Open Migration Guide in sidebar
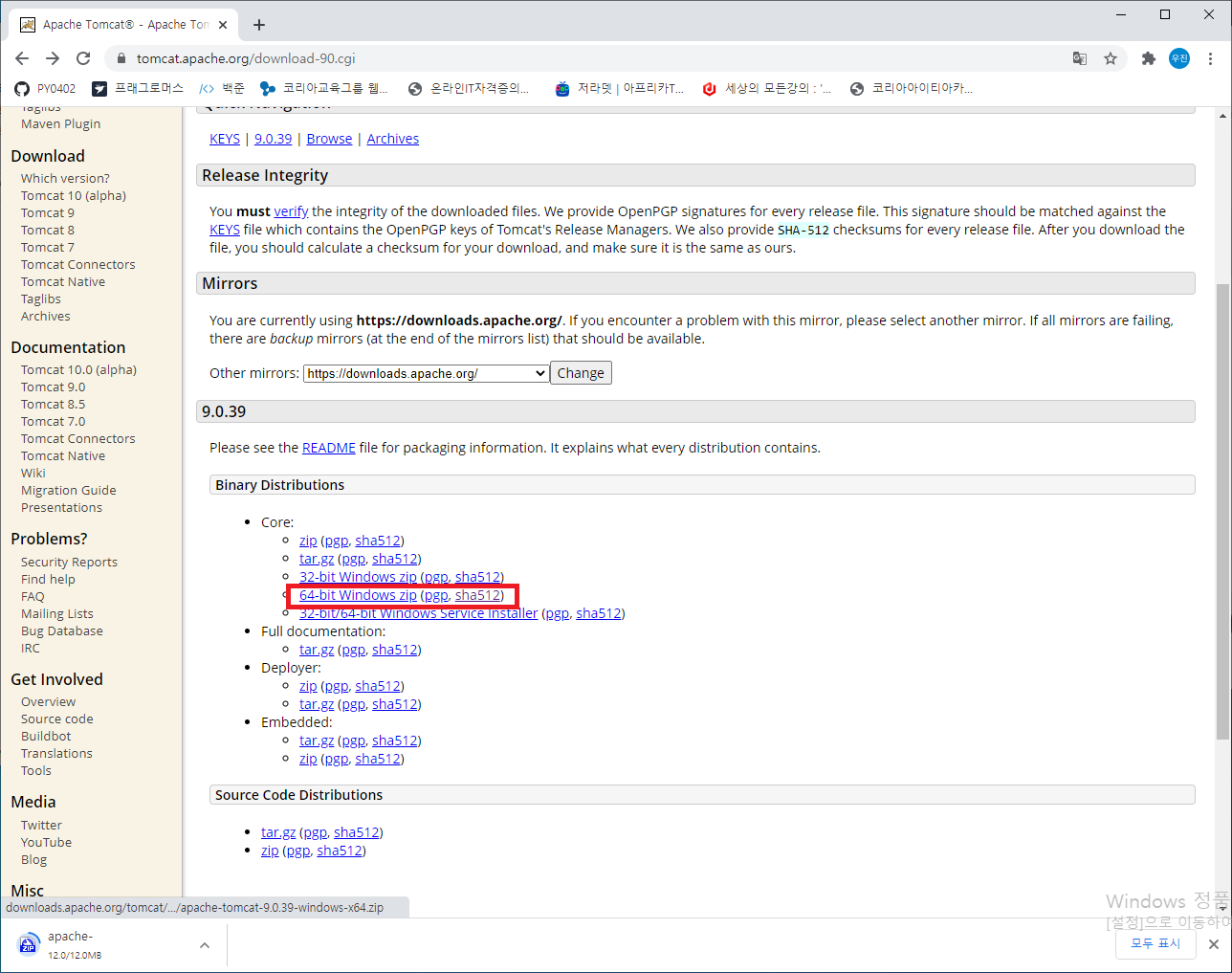 (69, 490)
